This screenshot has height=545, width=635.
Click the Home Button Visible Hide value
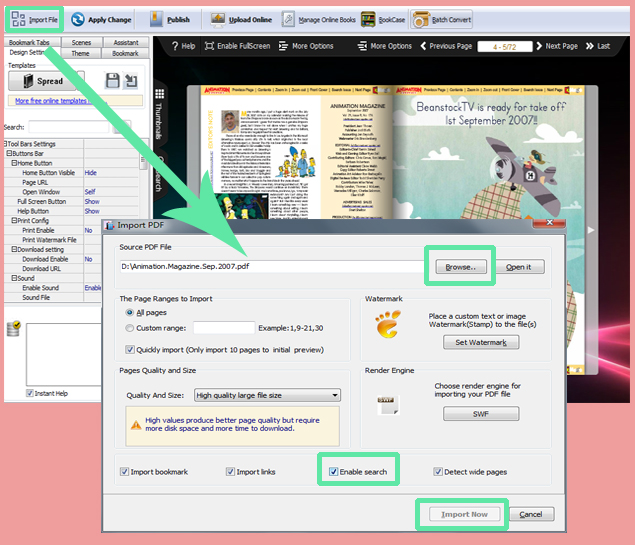coord(91,172)
